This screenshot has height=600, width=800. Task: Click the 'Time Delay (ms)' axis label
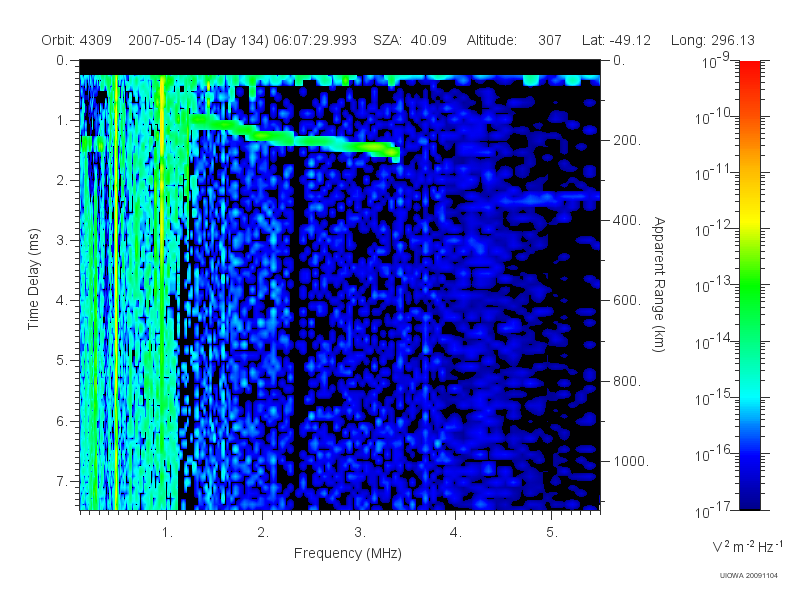[x=33, y=279]
